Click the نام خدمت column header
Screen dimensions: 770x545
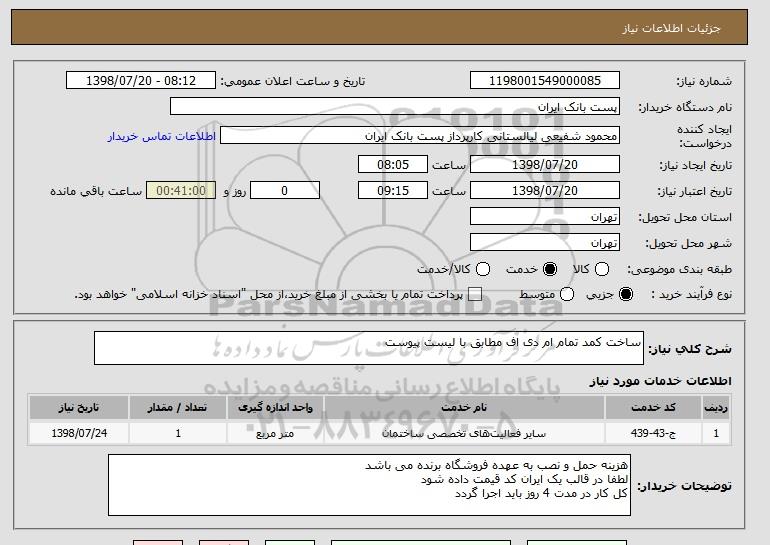[x=464, y=408]
